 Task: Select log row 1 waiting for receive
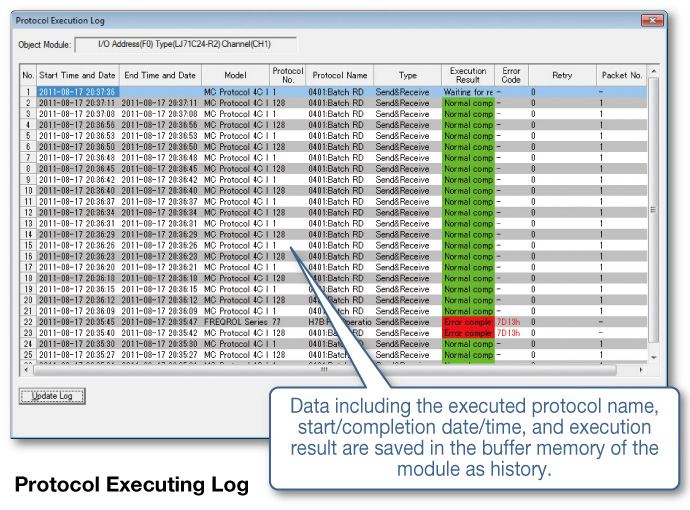pyautogui.click(x=333, y=92)
